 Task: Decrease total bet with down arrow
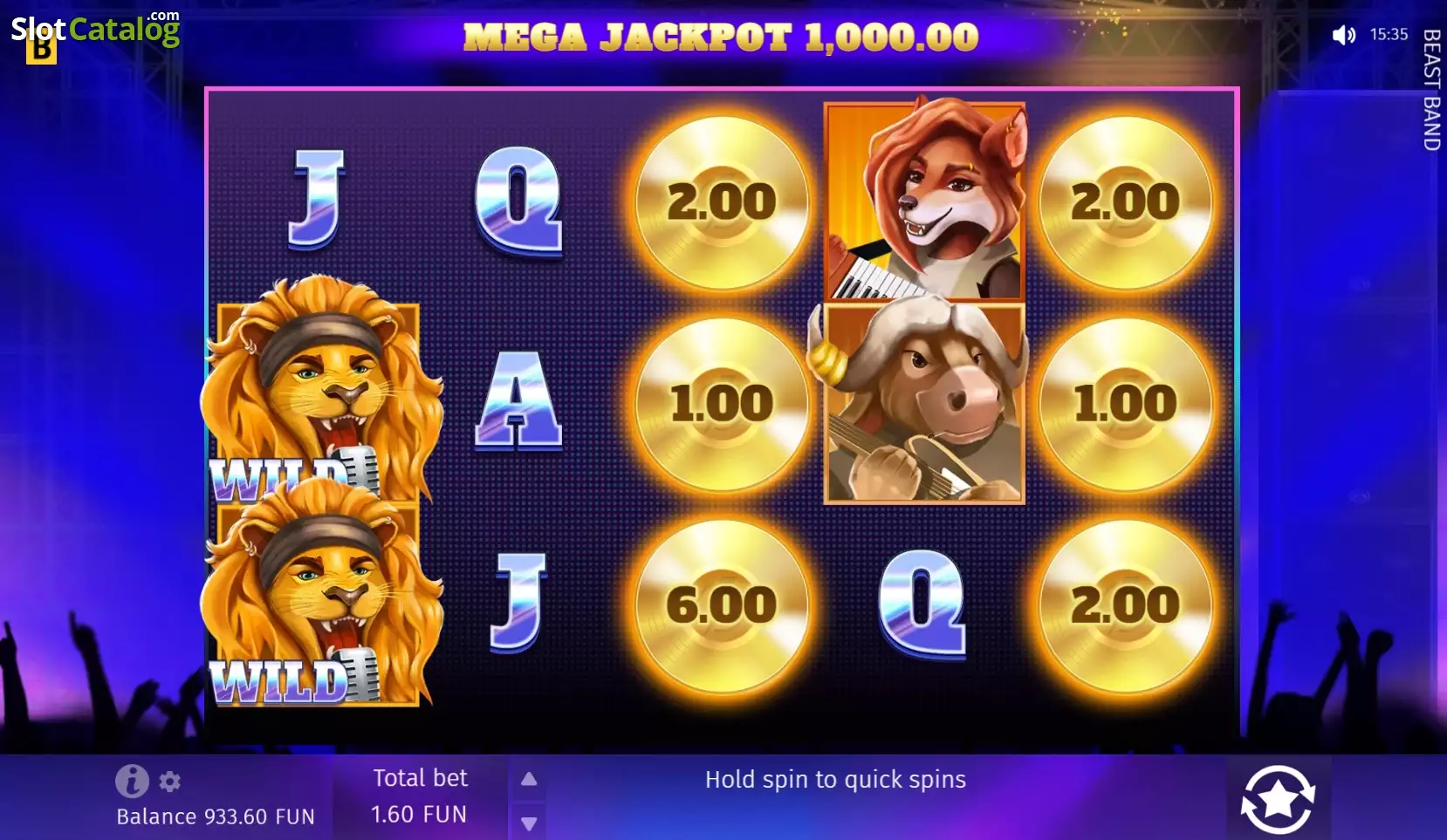529,823
